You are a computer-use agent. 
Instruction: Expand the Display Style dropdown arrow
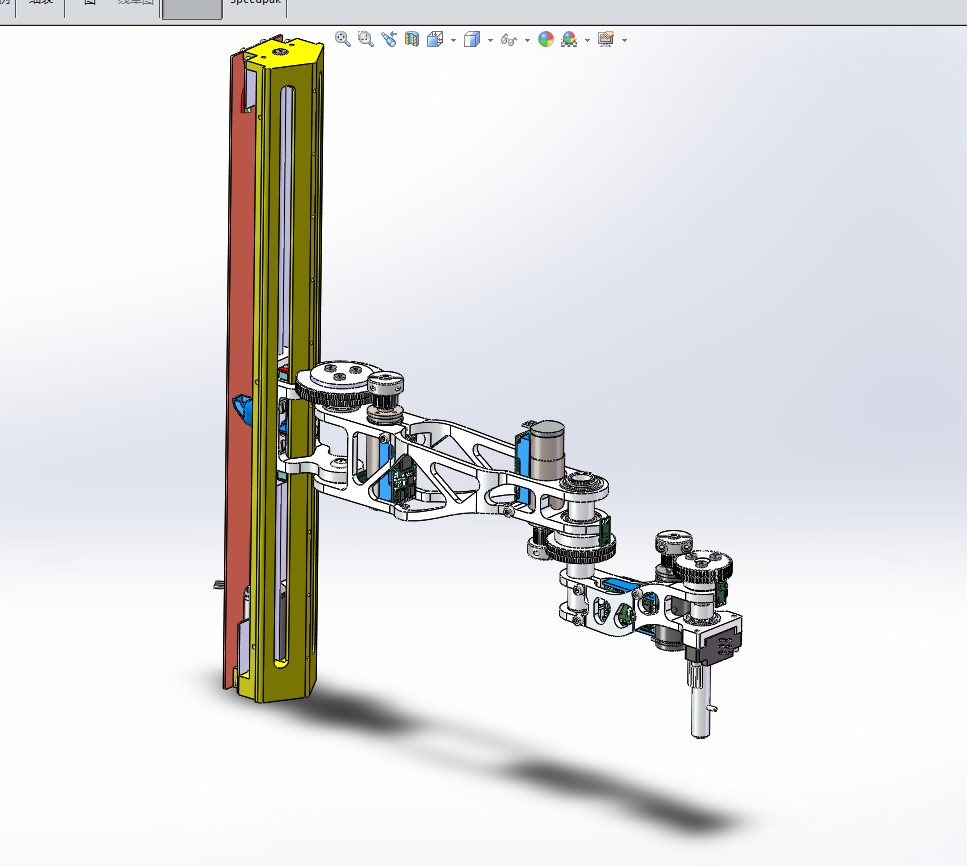pos(490,41)
